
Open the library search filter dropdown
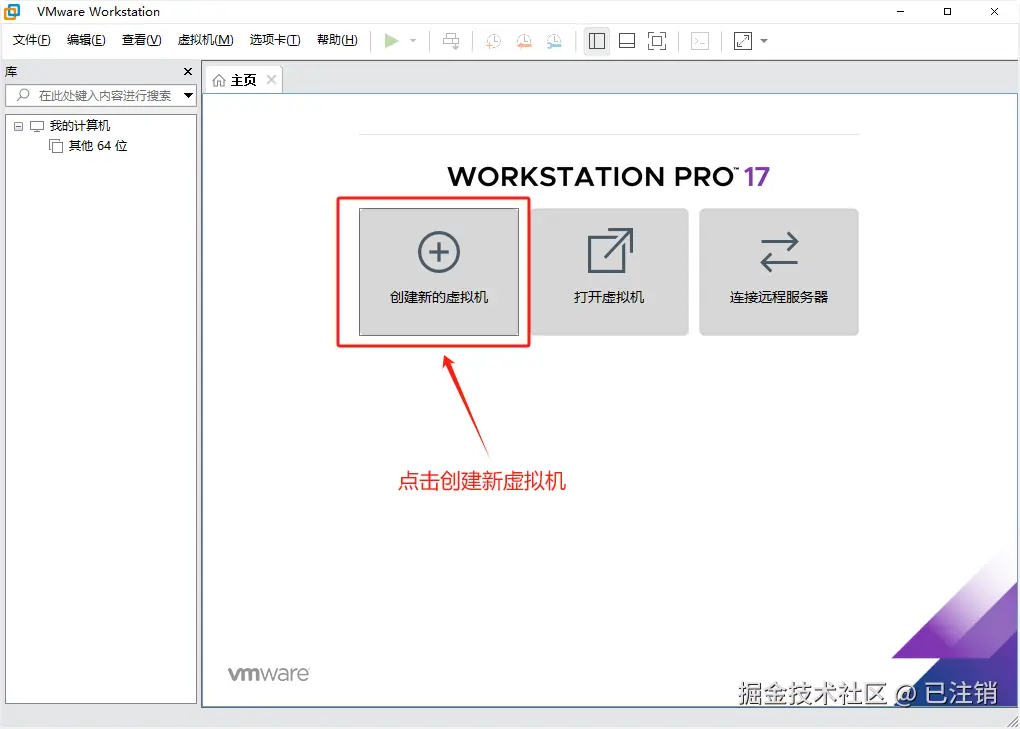(189, 96)
